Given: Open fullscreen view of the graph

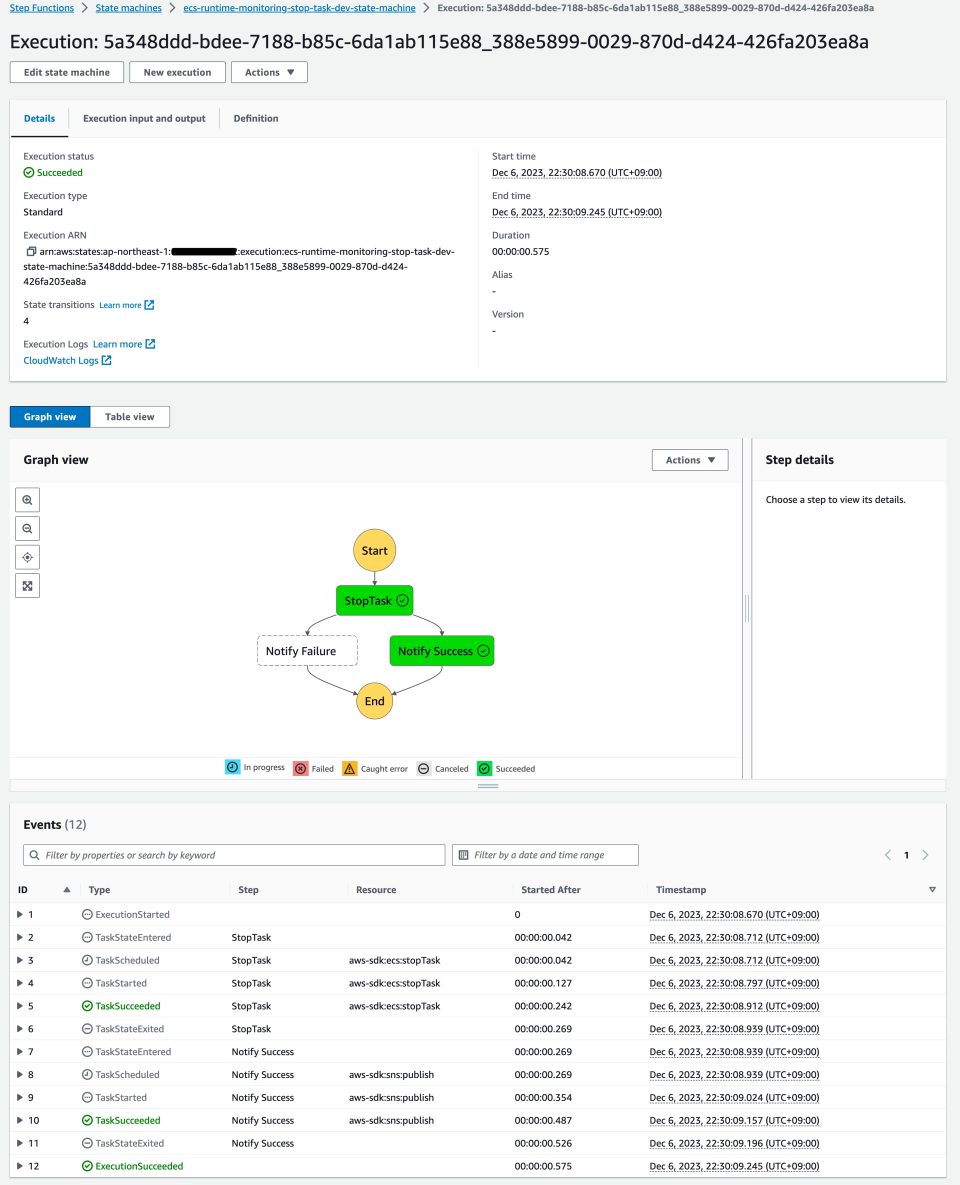Looking at the screenshot, I should coord(27,585).
